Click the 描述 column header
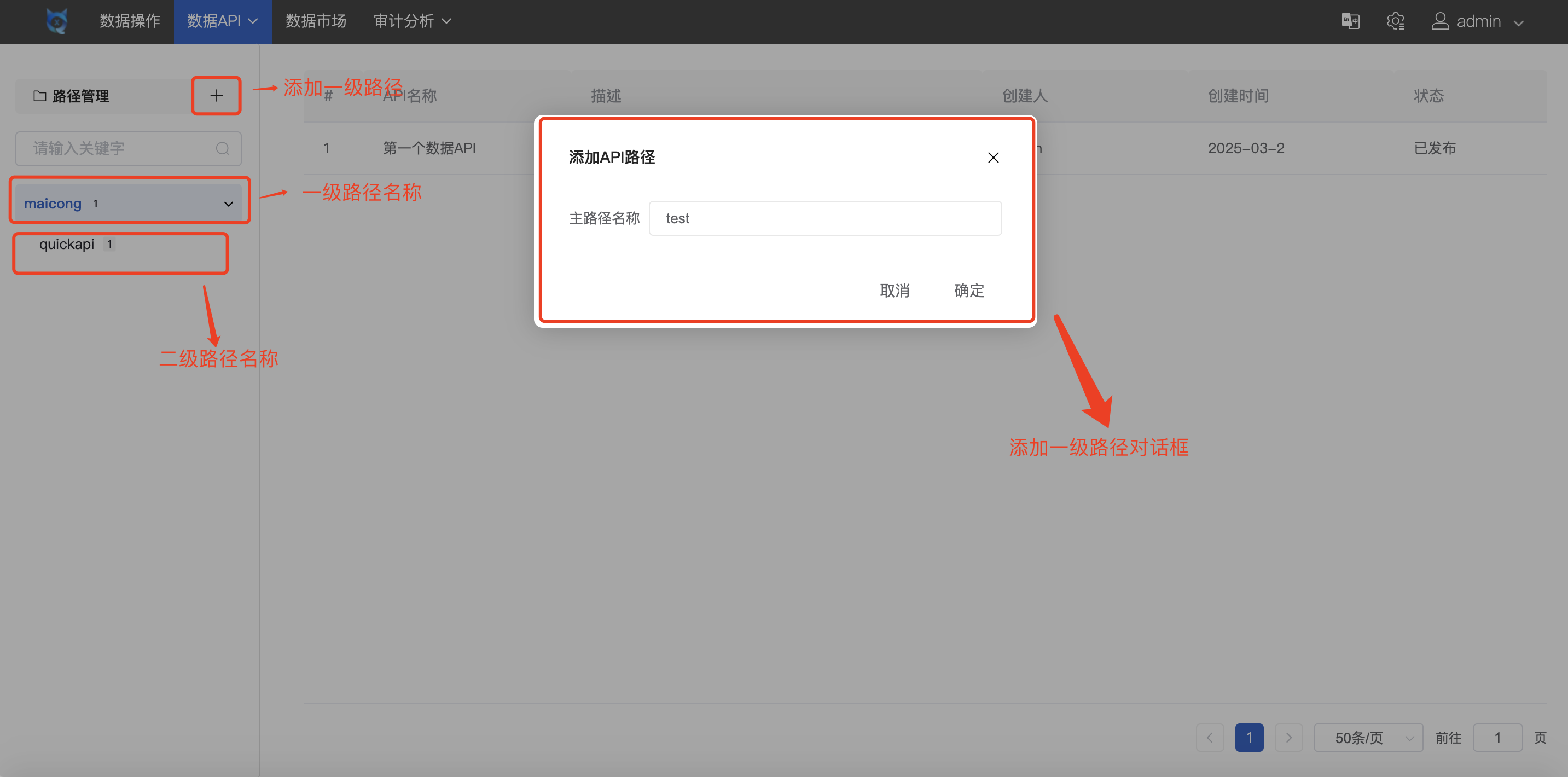This screenshot has width=1568, height=777. point(606,96)
